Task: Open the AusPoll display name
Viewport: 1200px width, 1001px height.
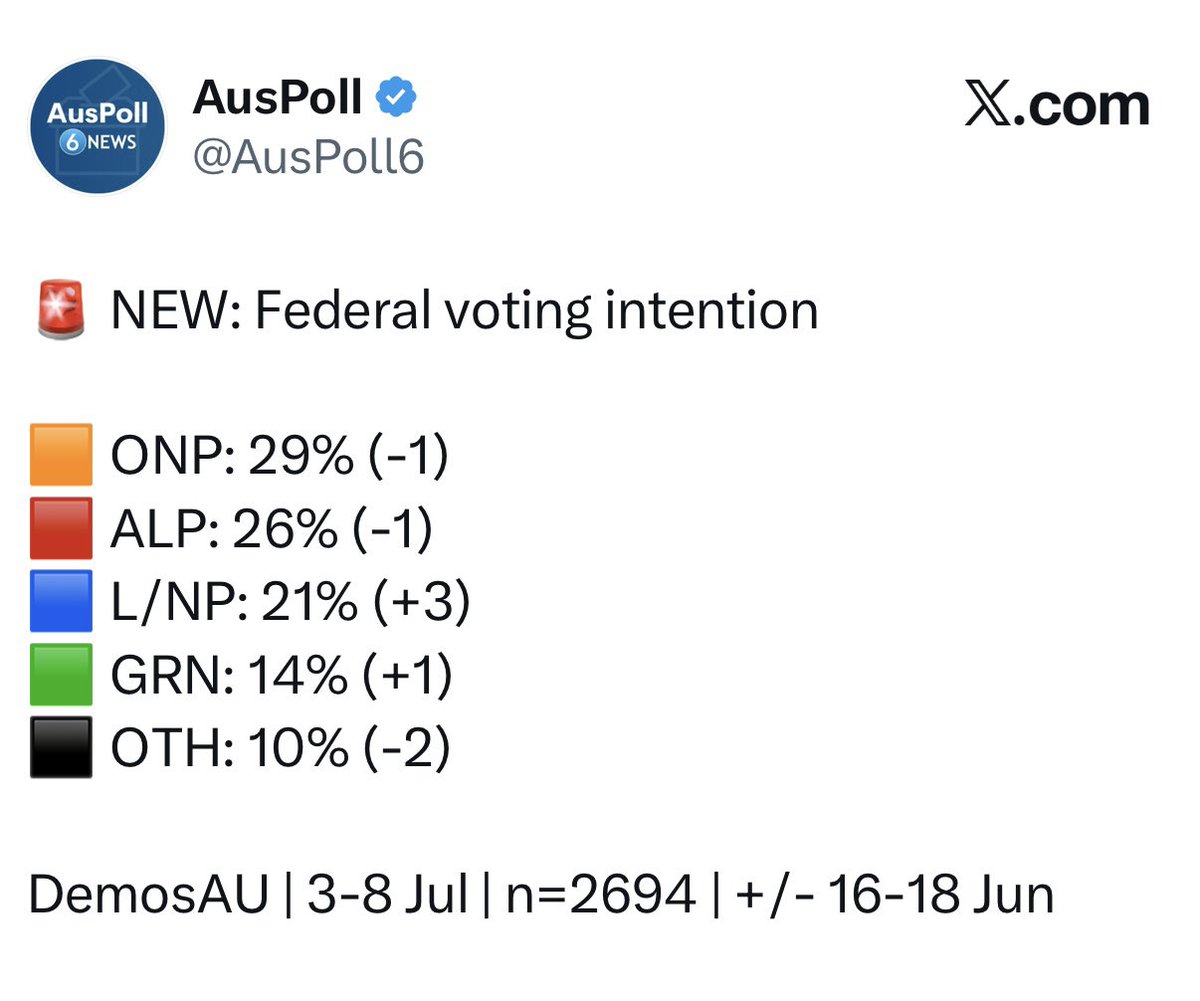Action: click(x=277, y=97)
